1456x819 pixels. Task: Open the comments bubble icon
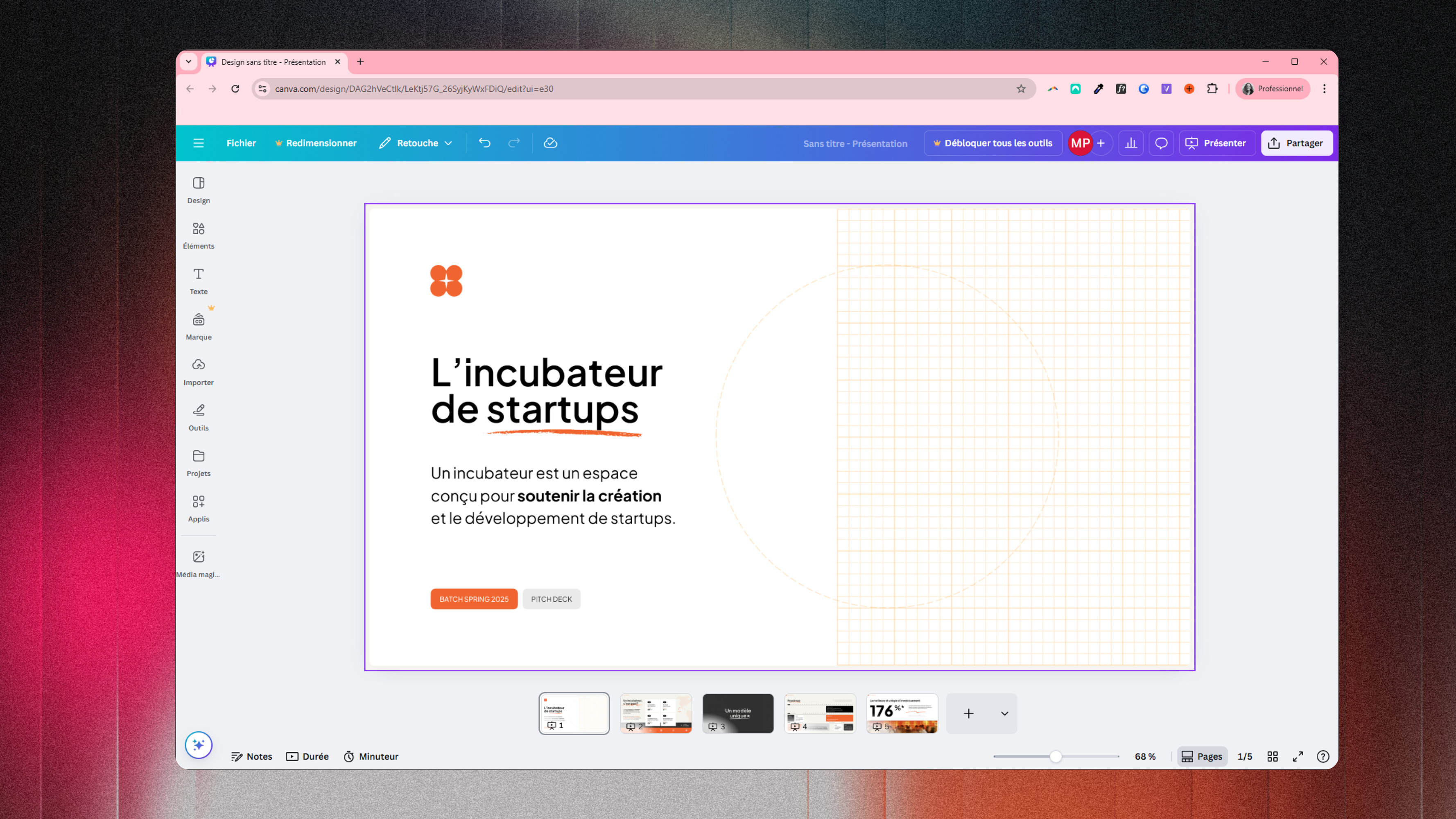(x=1162, y=143)
